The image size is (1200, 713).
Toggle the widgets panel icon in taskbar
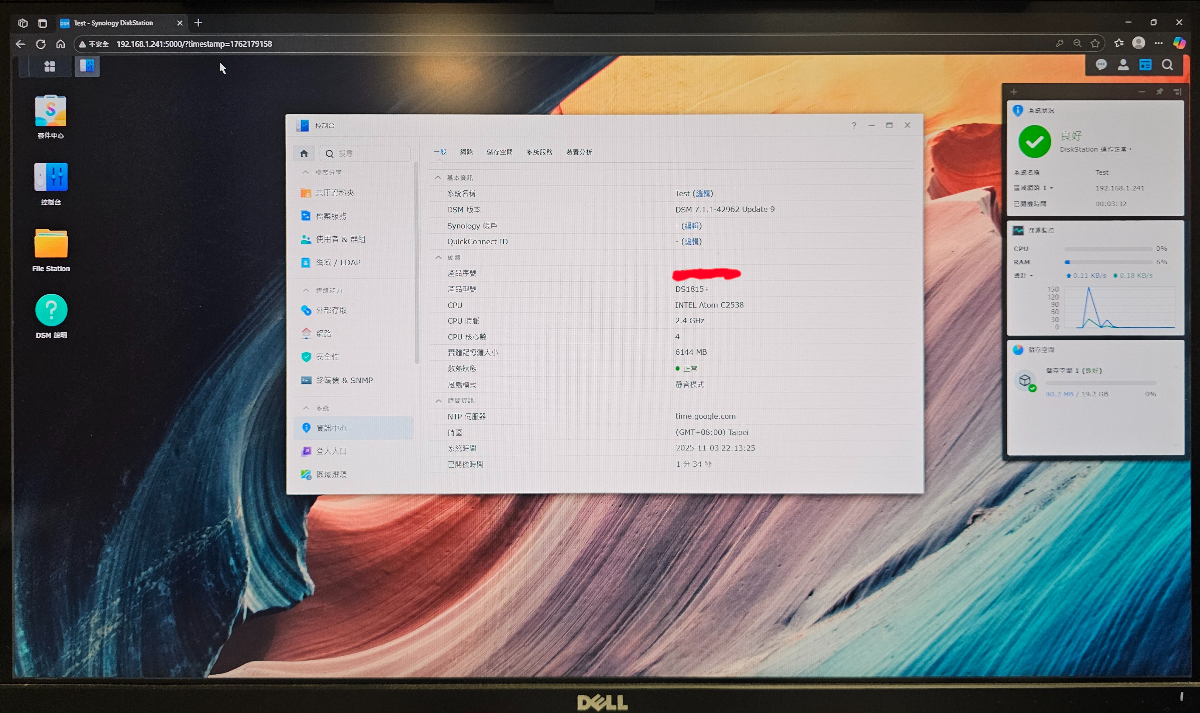(x=1145, y=65)
